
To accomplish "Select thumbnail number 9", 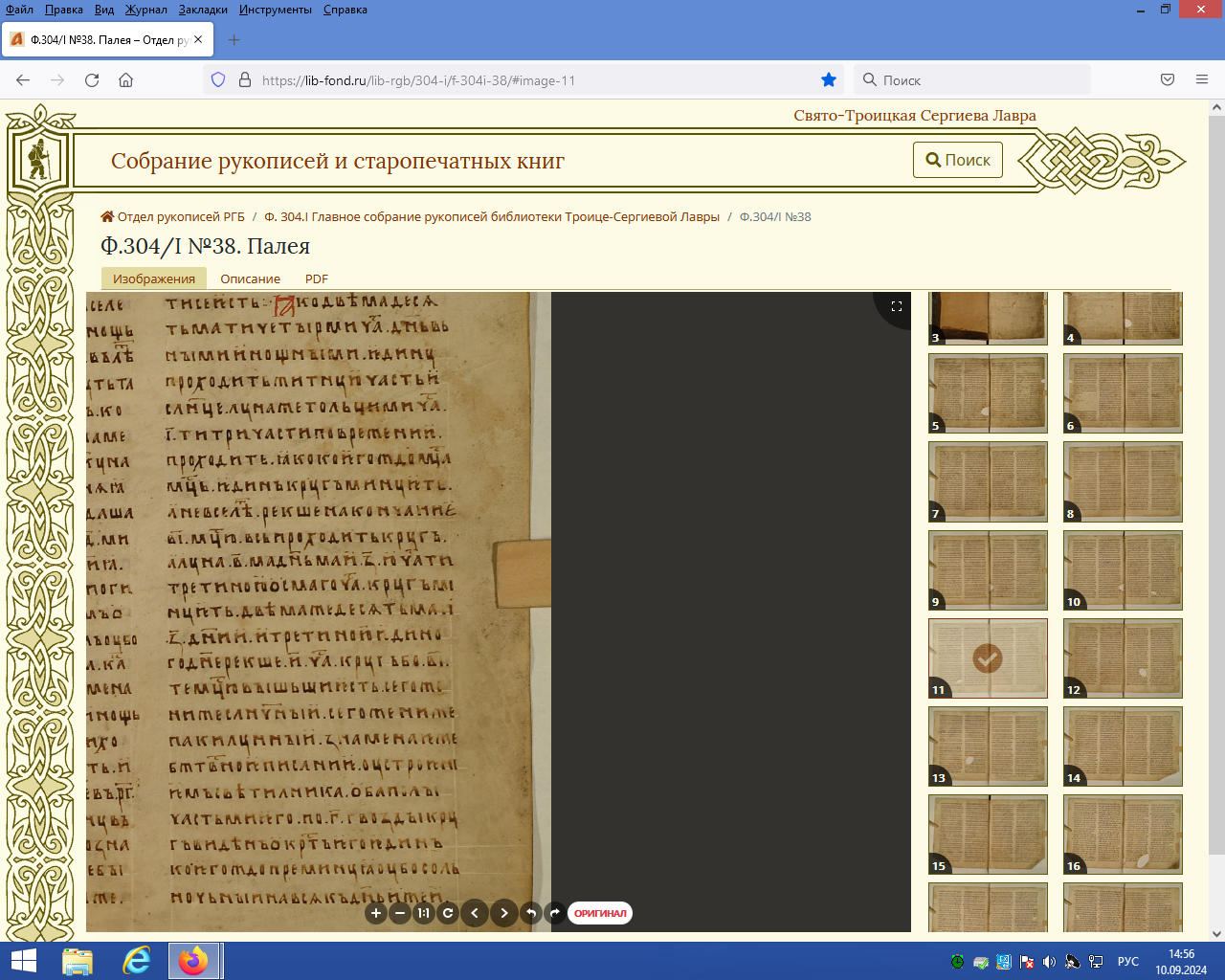I will (x=988, y=570).
